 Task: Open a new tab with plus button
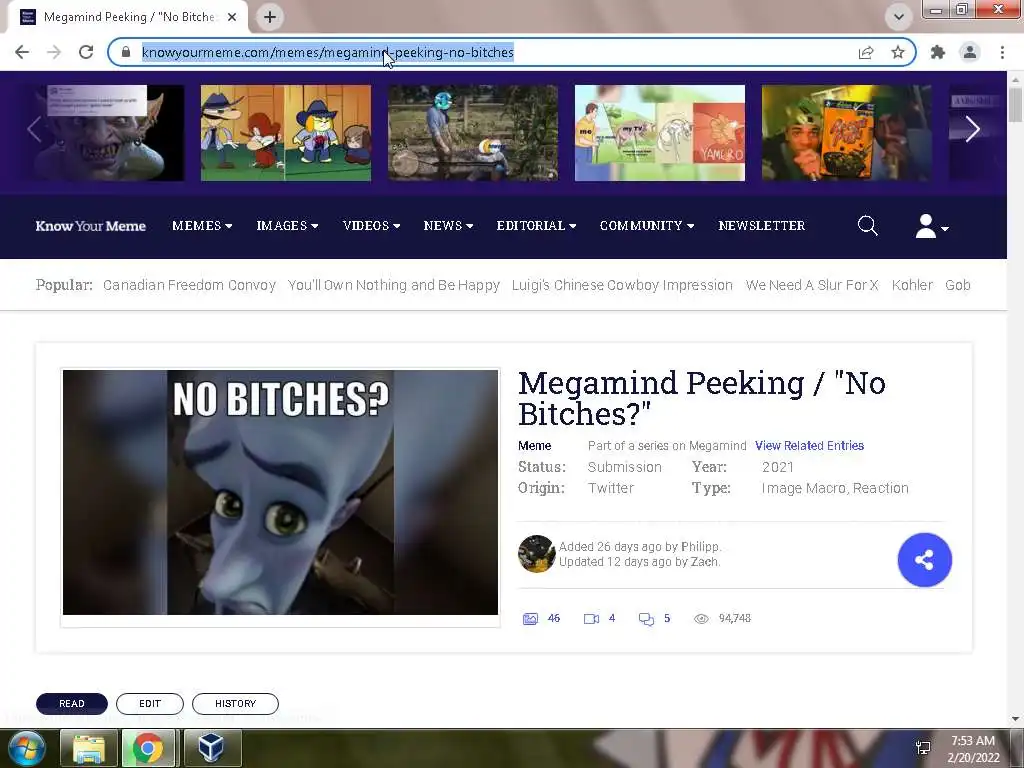tap(270, 17)
